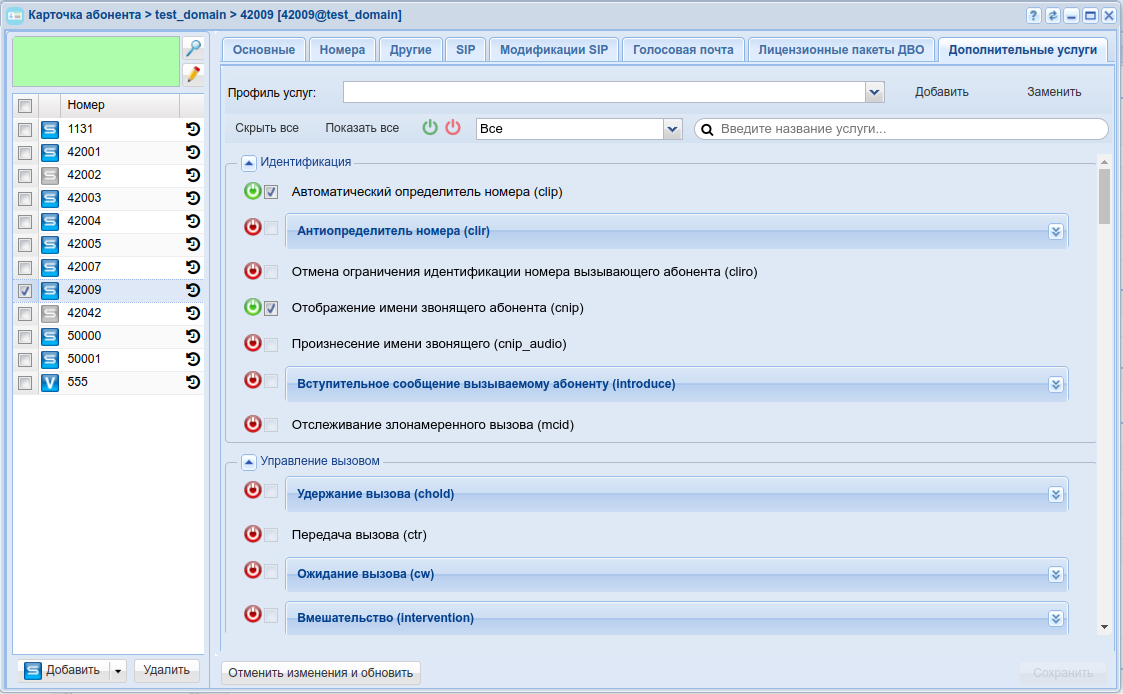This screenshot has width=1123, height=694.
Task: Click the magnifier search icon in left panel
Action: click(193, 49)
